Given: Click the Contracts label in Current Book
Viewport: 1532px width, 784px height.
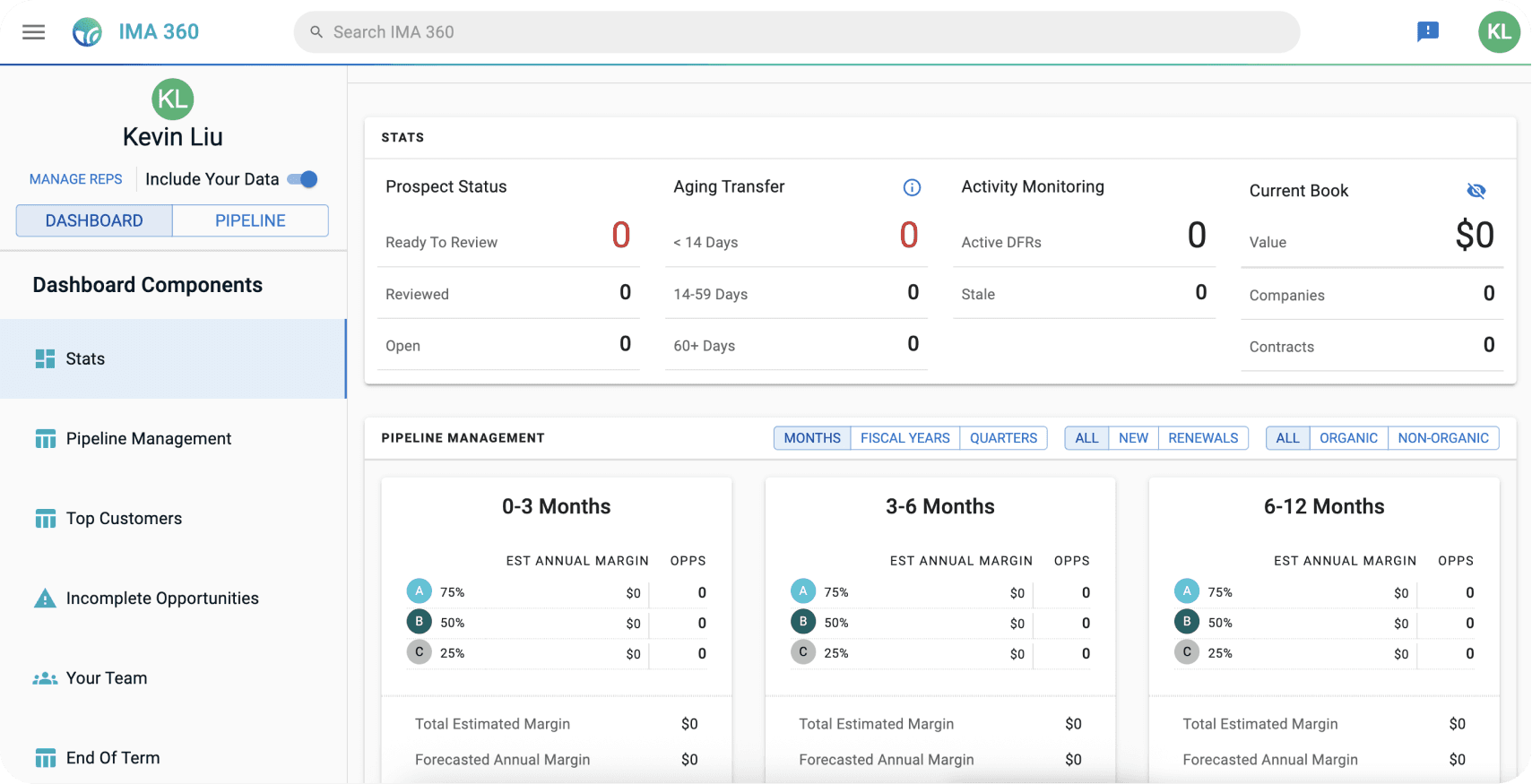Looking at the screenshot, I should tap(1282, 348).
